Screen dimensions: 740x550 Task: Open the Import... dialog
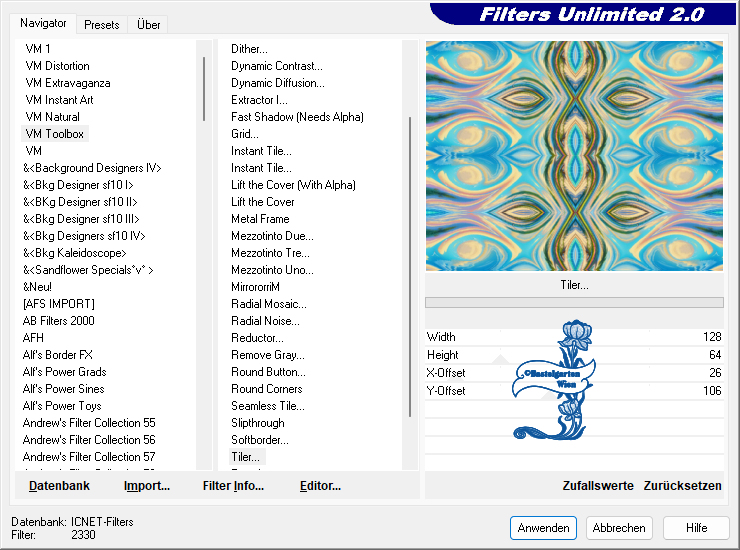point(147,486)
